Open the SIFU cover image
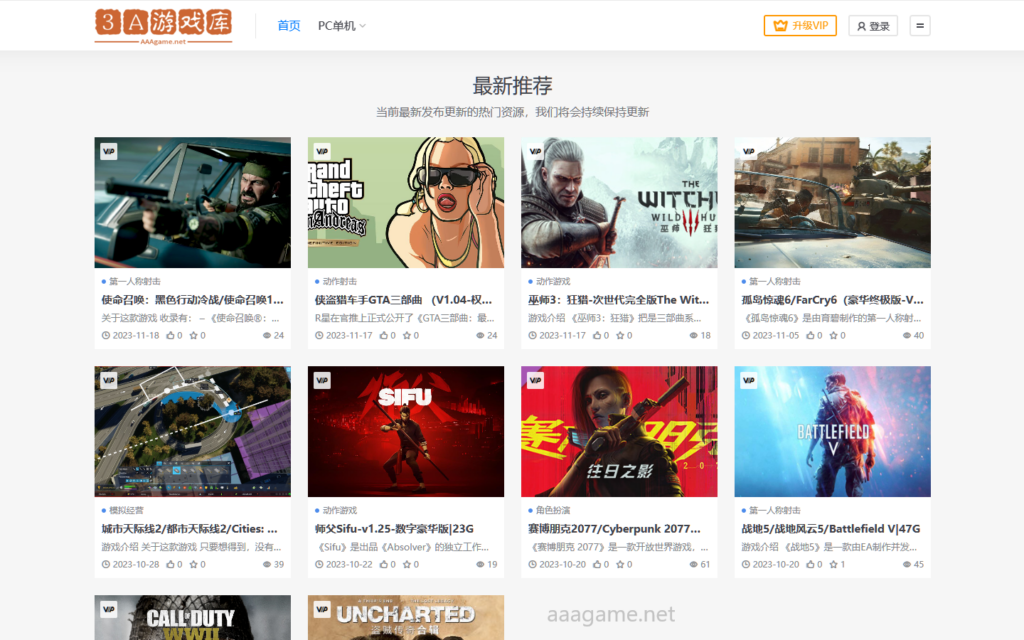Image resolution: width=1024 pixels, height=640 pixels. pos(406,431)
